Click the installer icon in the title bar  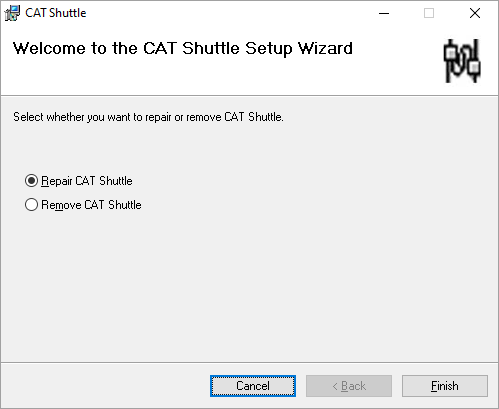(12, 13)
